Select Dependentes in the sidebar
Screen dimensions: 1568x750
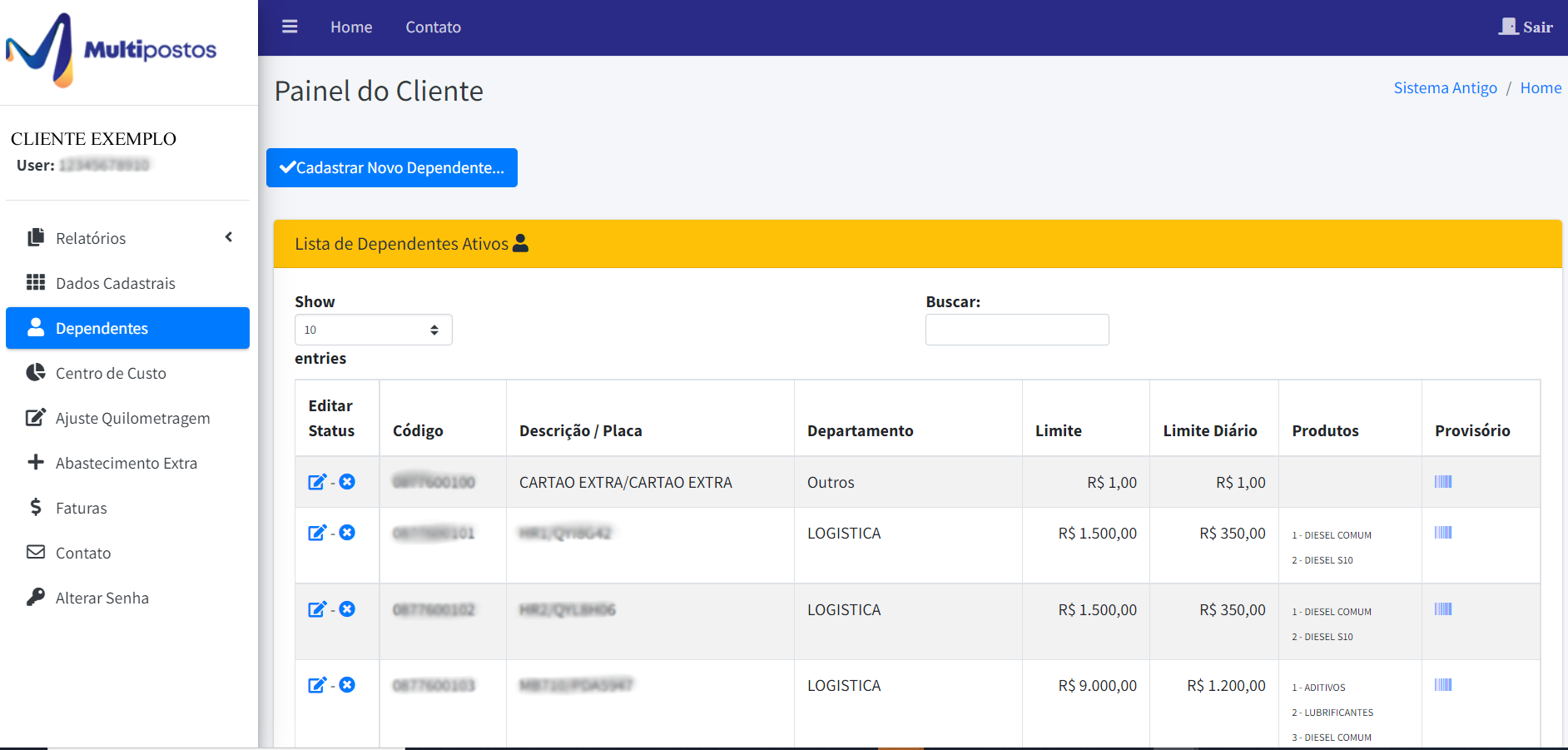(127, 328)
